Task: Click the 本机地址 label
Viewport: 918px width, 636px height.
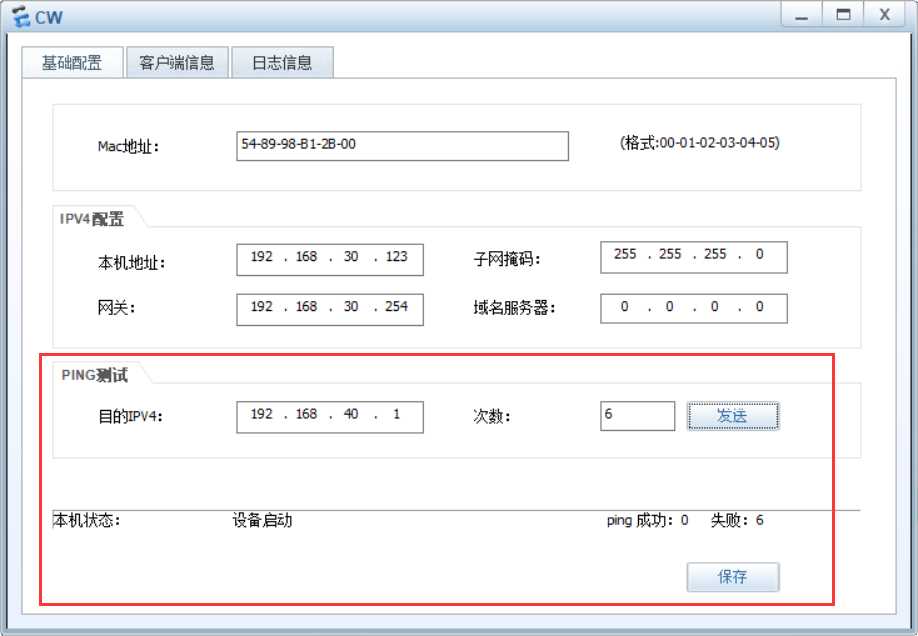Action: (x=132, y=263)
